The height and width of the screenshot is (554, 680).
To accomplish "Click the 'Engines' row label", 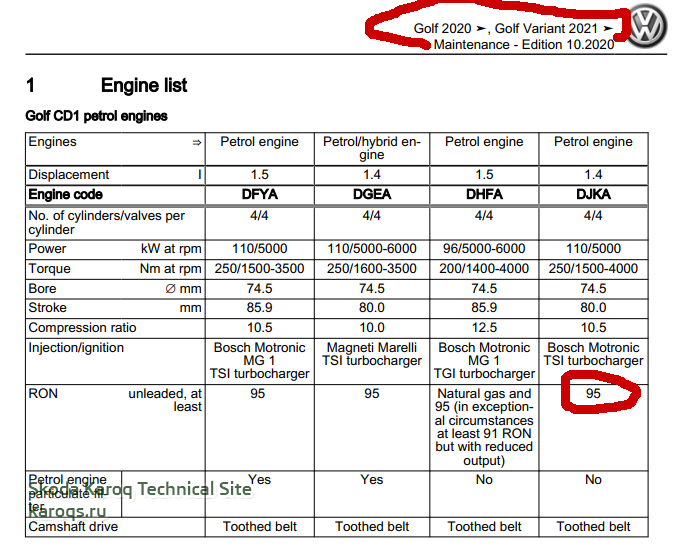I will point(52,142).
